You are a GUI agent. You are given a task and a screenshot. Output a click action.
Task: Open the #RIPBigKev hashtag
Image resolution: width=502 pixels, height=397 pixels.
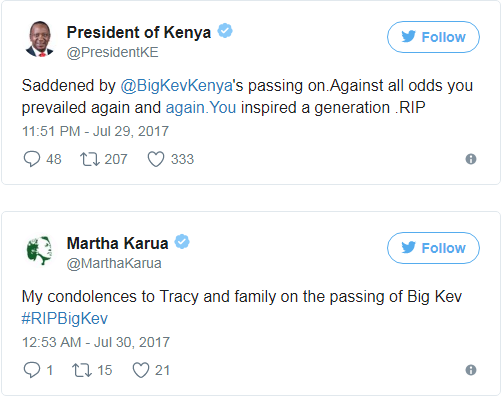click(65, 318)
